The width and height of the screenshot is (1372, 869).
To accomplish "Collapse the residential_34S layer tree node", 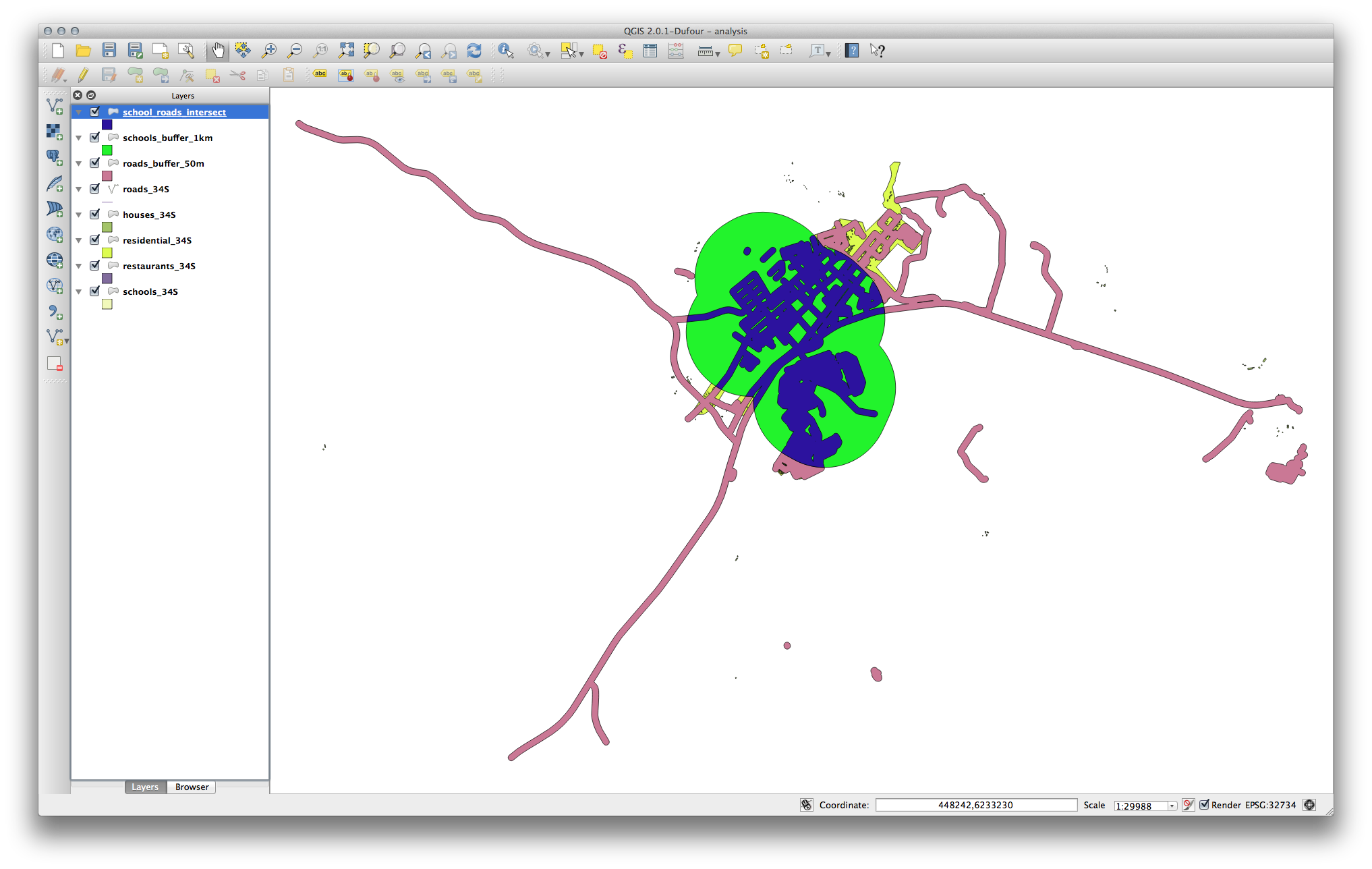I will pyautogui.click(x=79, y=241).
